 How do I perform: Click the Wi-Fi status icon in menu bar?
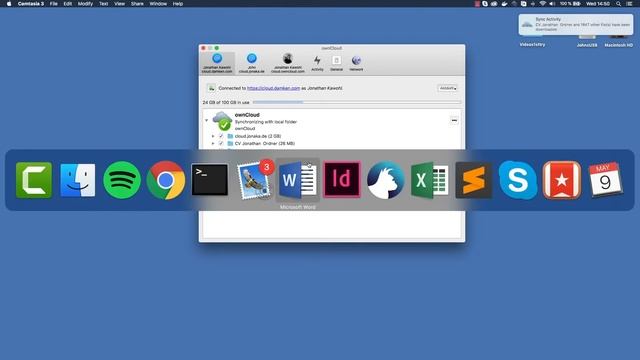[542, 4]
